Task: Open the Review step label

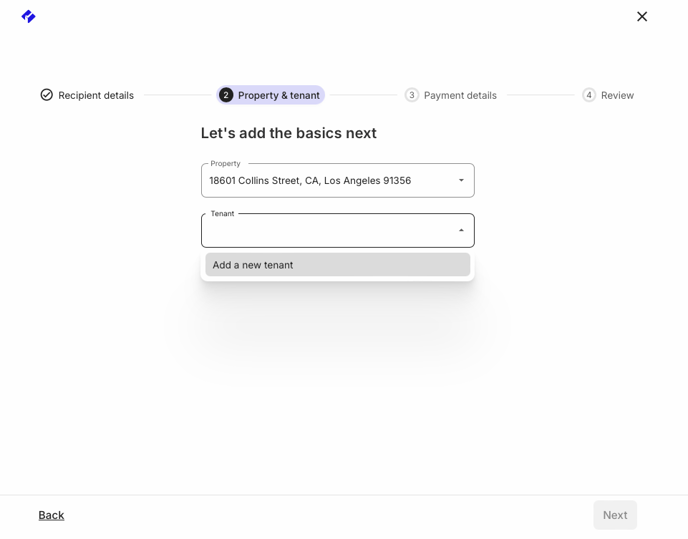Action: 617,95
